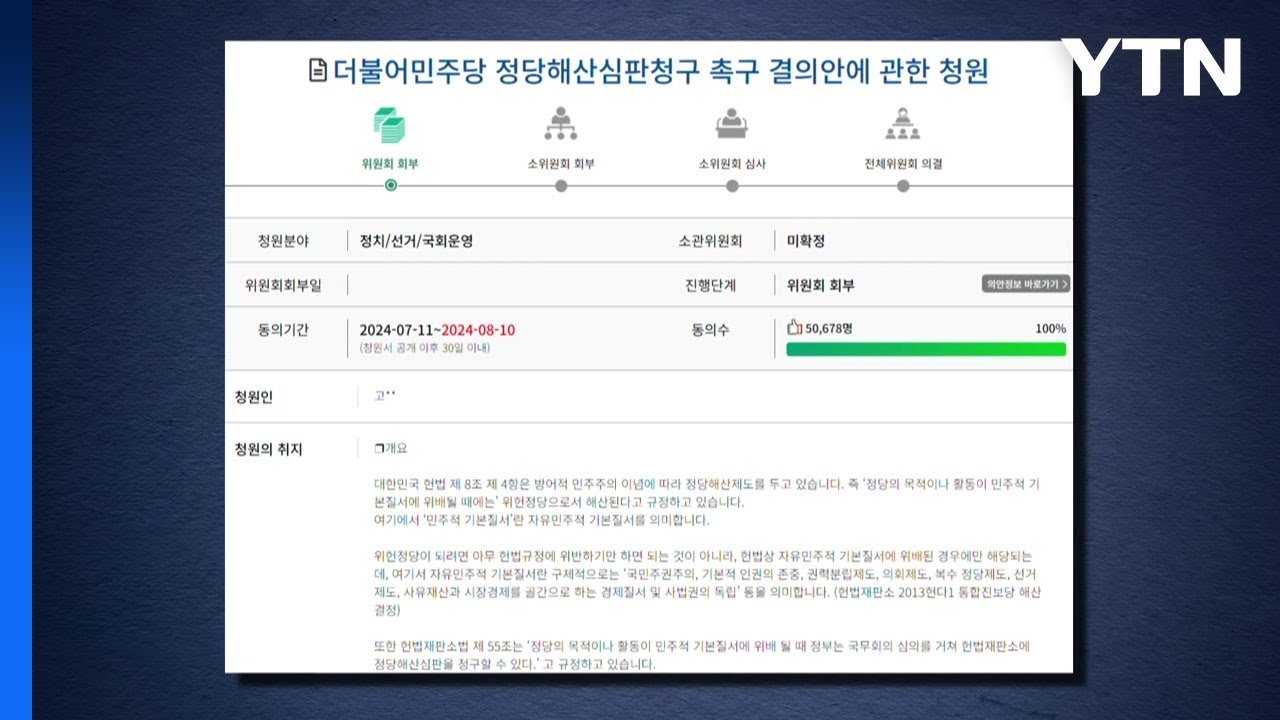Click the petitioner name 고**
1280x720 pixels.
(384, 396)
